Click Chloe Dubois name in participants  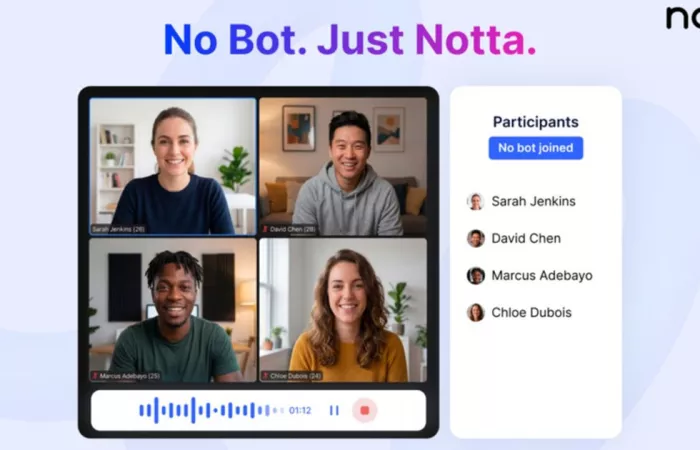coord(531,312)
